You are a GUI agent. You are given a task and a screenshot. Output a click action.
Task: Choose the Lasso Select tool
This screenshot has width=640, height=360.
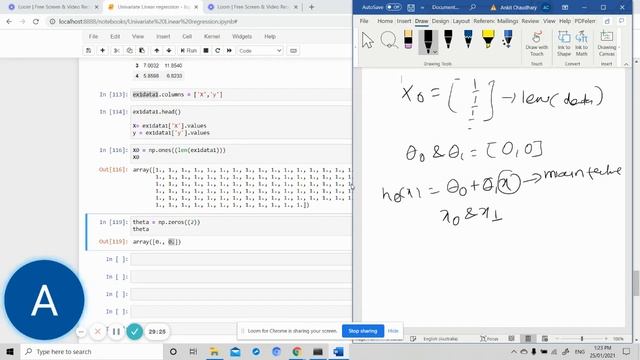389,41
